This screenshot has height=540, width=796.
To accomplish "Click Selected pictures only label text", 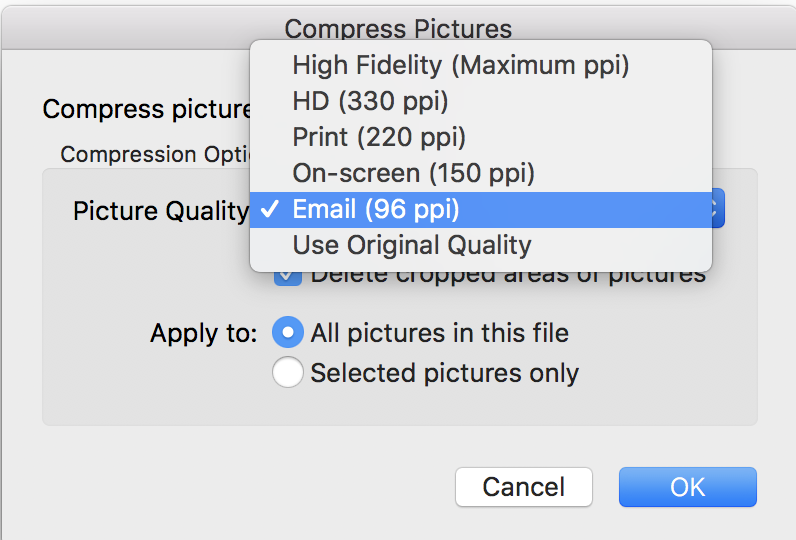I will click(444, 373).
